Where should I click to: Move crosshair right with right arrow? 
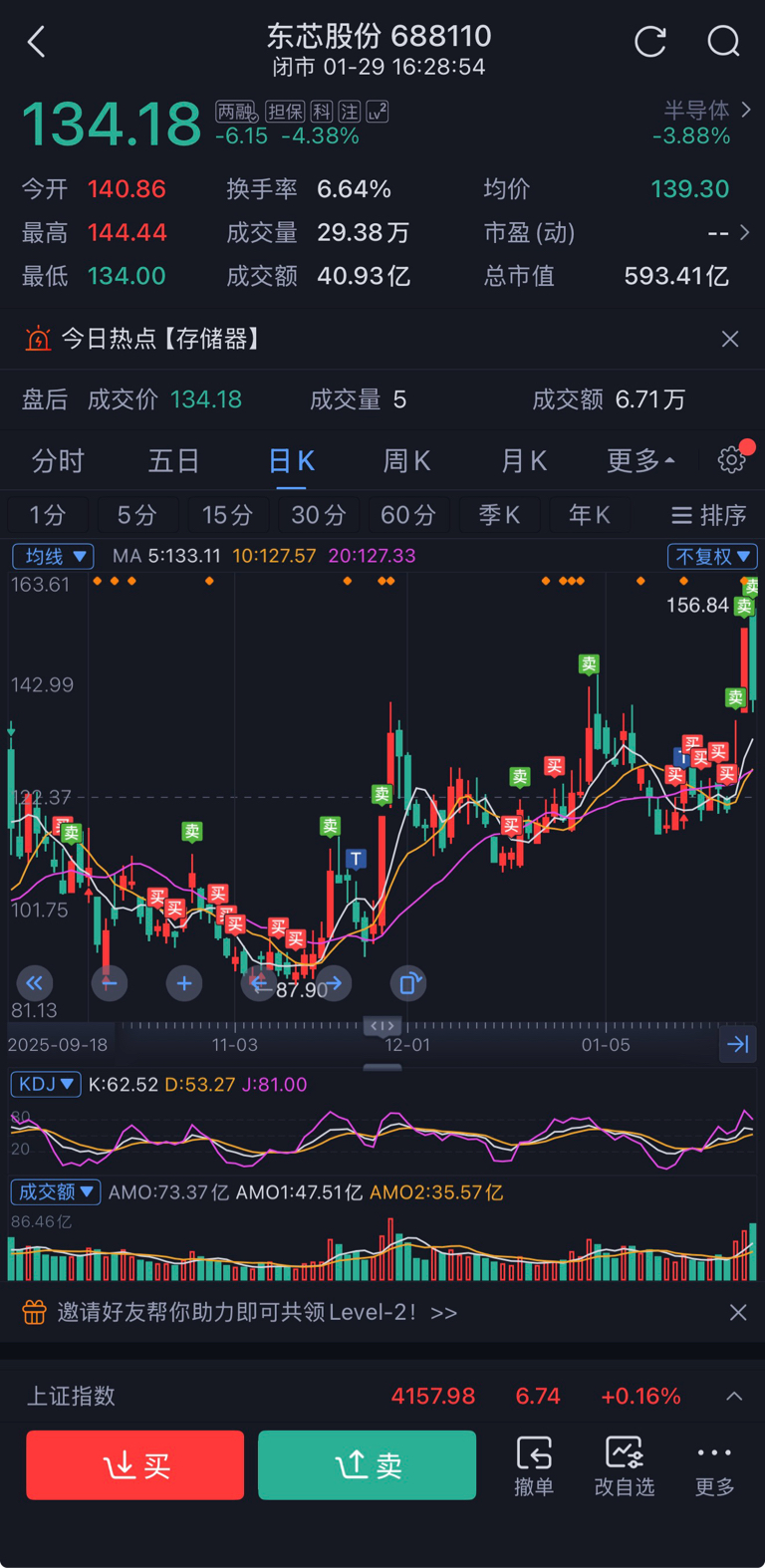[334, 983]
